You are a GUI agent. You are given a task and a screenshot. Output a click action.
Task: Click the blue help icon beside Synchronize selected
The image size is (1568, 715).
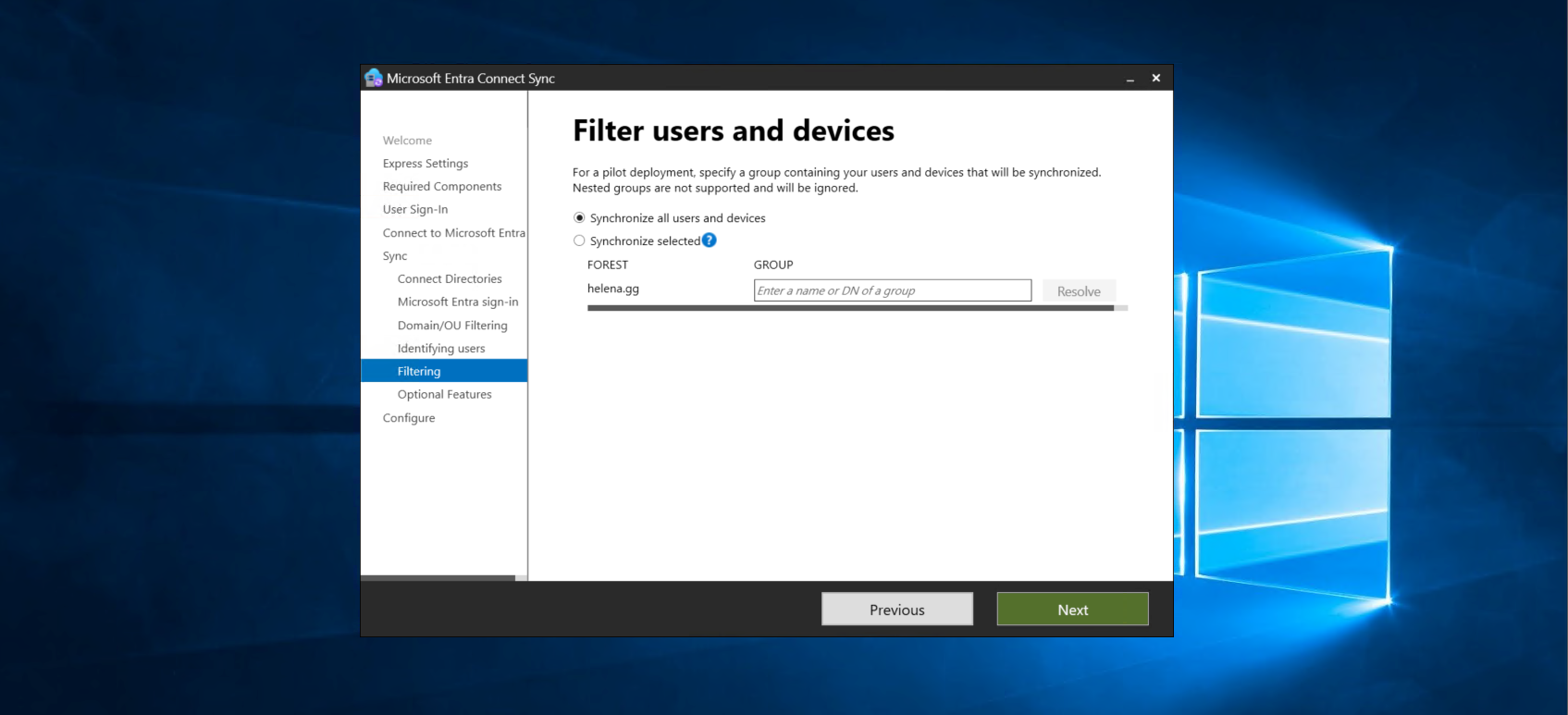[710, 240]
